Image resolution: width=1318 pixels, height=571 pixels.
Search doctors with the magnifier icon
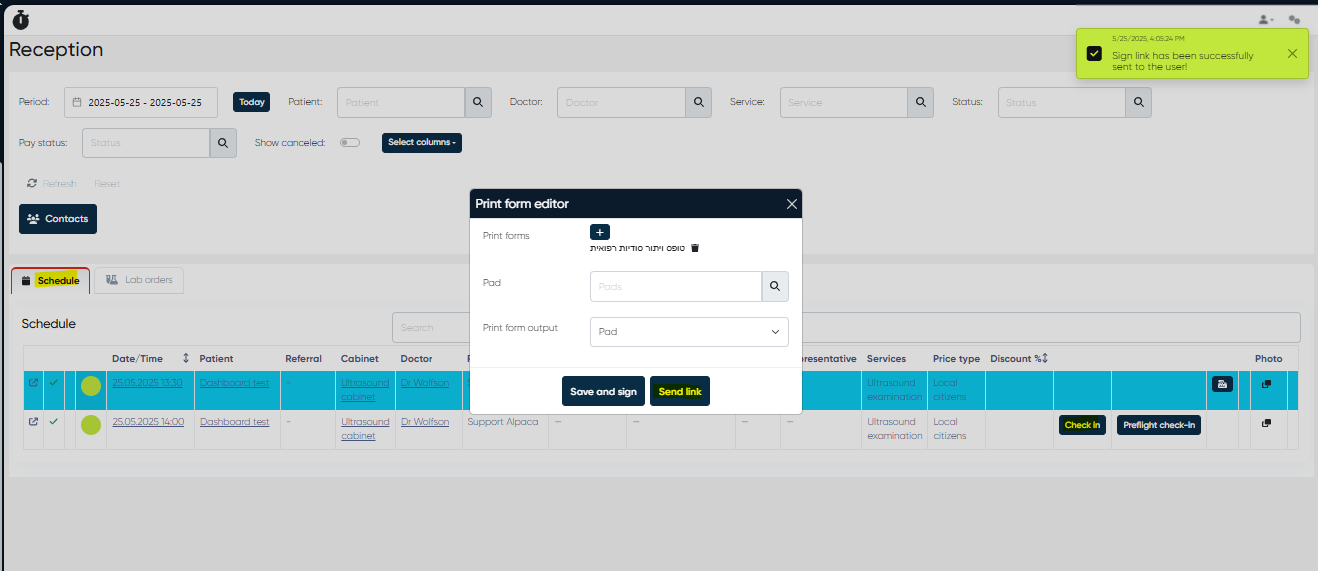pyautogui.click(x=698, y=102)
